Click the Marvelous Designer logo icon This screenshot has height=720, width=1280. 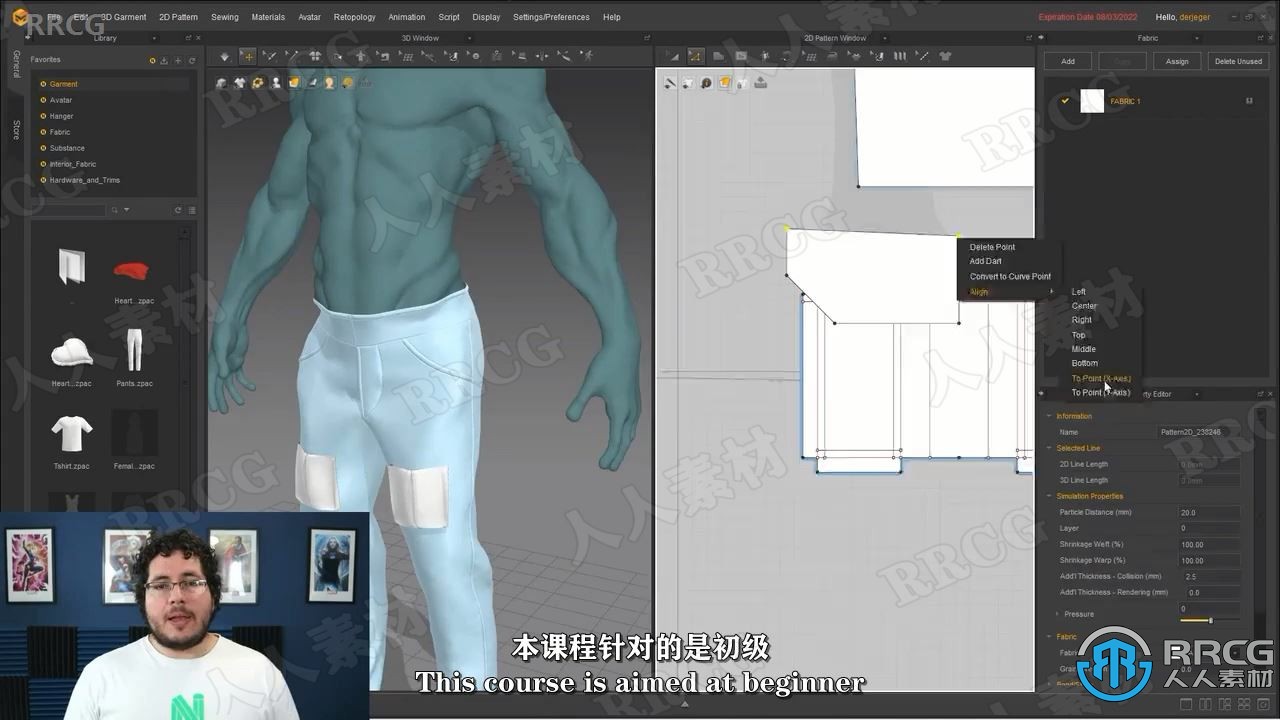pyautogui.click(x=20, y=17)
